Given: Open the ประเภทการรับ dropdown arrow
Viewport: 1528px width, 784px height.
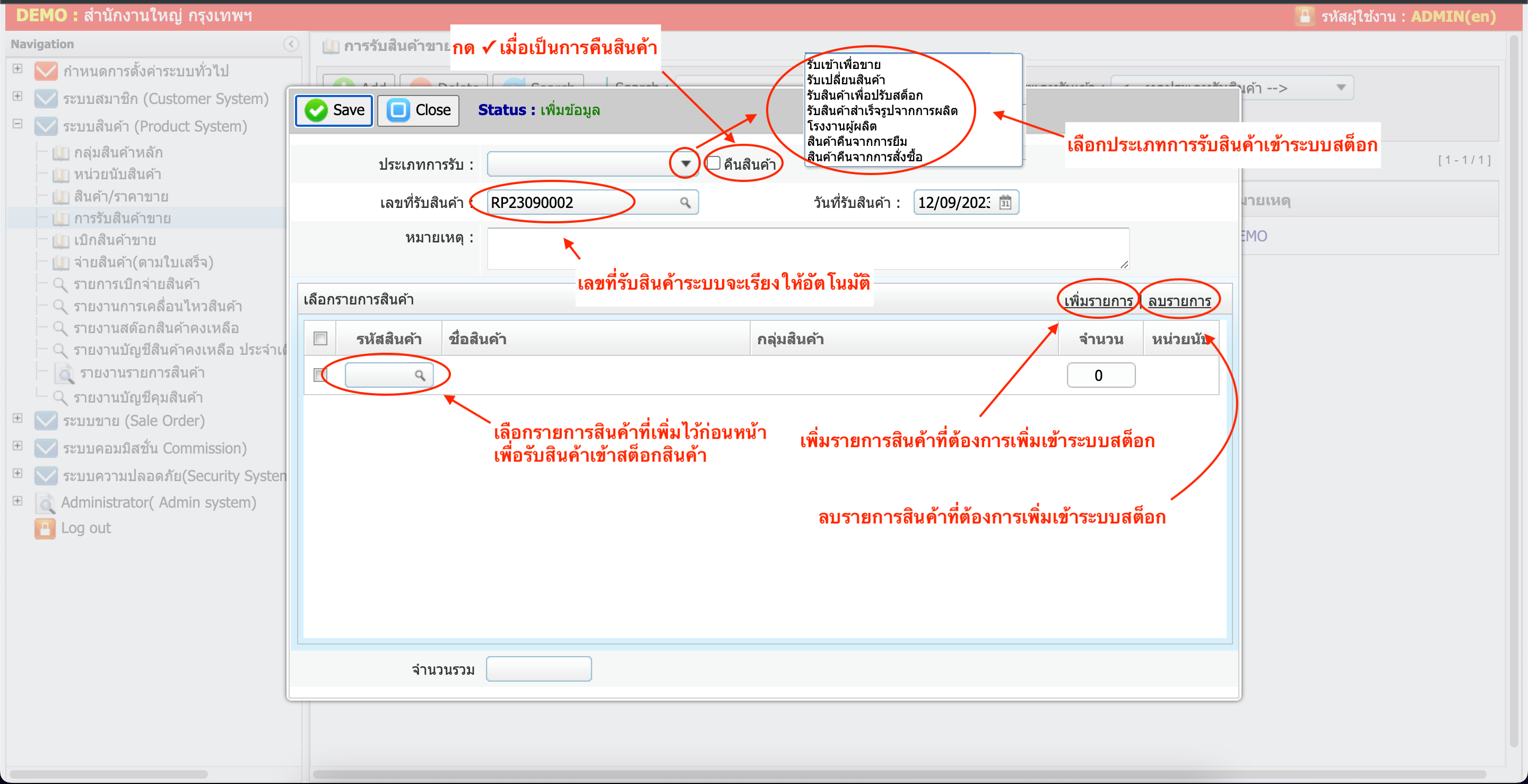Looking at the screenshot, I should click(x=685, y=164).
